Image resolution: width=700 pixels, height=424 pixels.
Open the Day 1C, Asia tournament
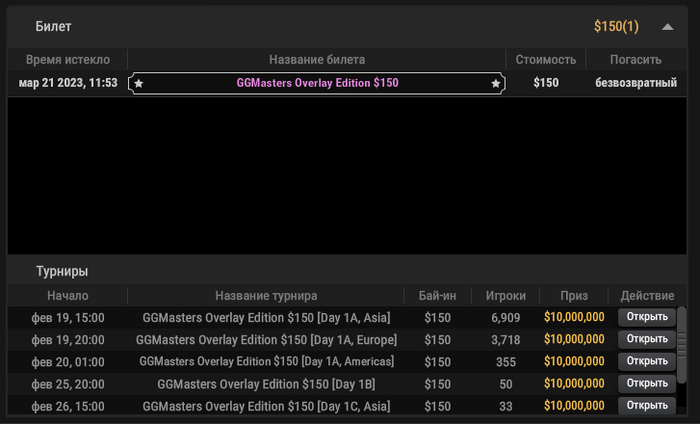pyautogui.click(x=647, y=405)
